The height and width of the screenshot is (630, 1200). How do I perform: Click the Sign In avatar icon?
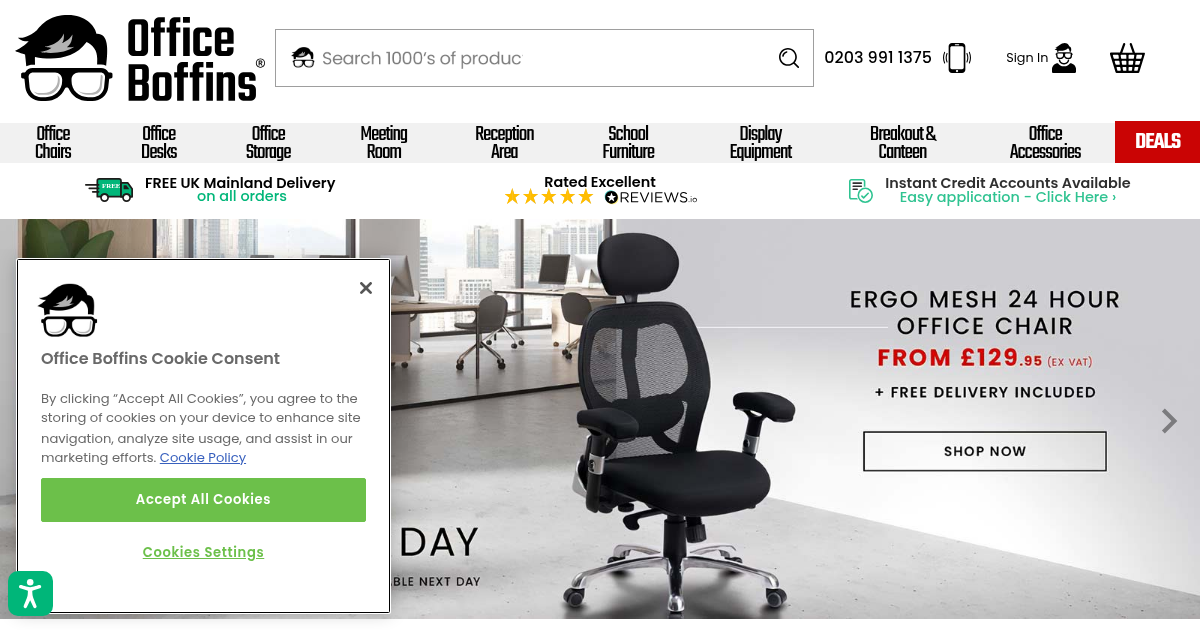[1064, 58]
